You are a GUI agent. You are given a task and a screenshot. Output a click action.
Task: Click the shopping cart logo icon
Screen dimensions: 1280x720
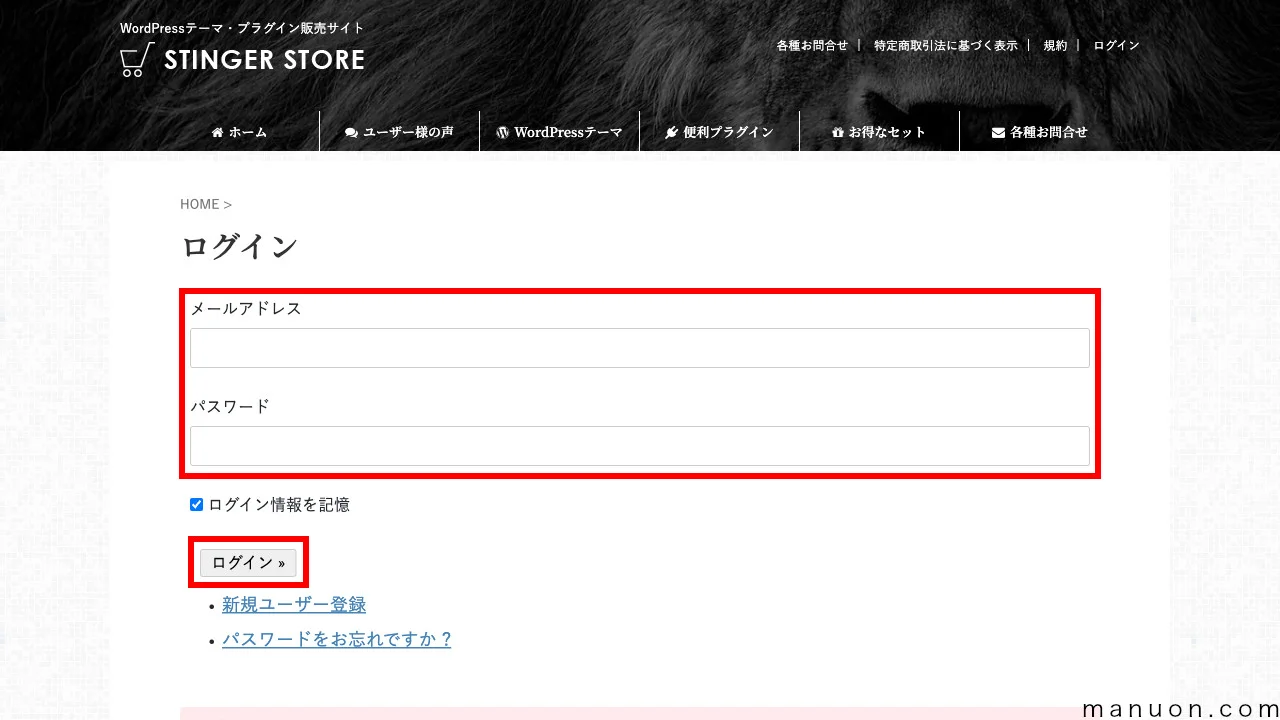click(137, 60)
